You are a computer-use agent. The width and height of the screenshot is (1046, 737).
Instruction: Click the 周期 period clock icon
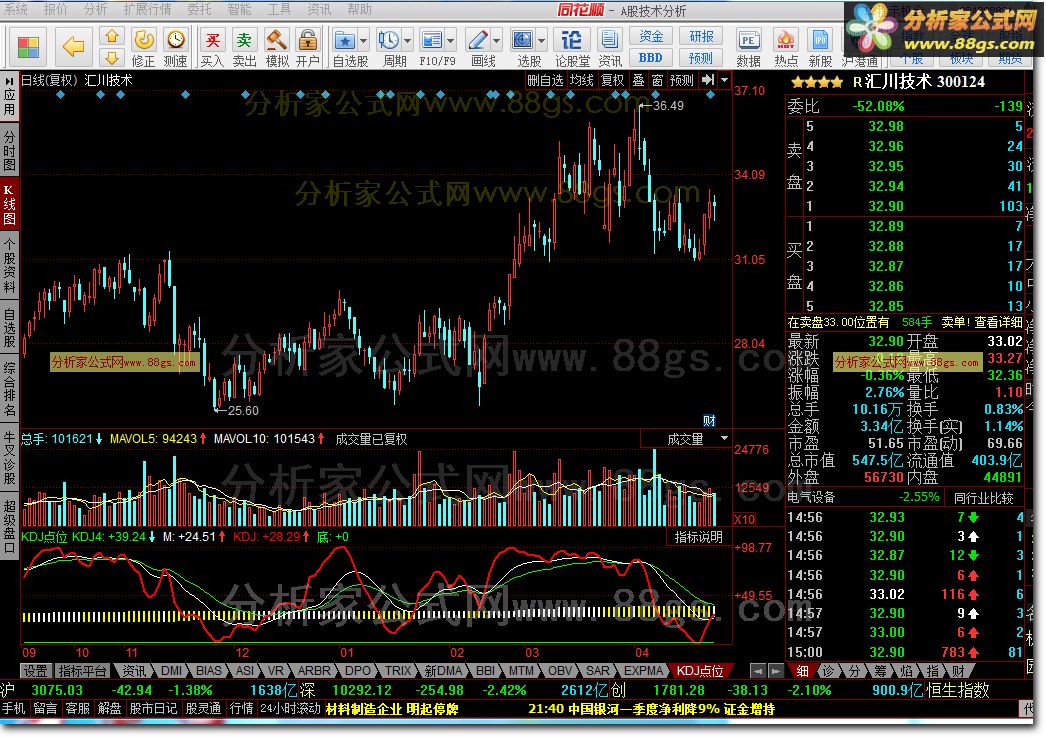pos(389,41)
